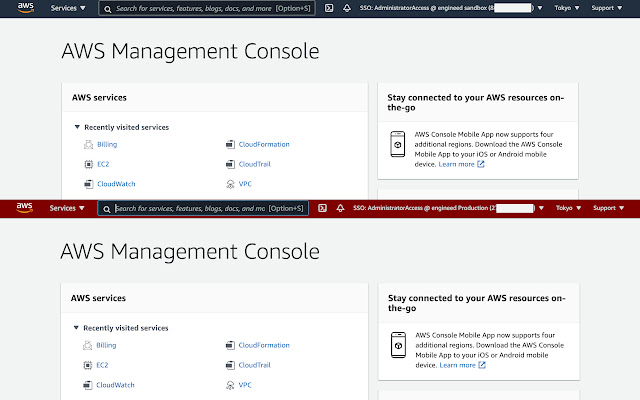This screenshot has width=640, height=400.
Task: Open the CloudFormation link in the upper console
Action: 264,144
